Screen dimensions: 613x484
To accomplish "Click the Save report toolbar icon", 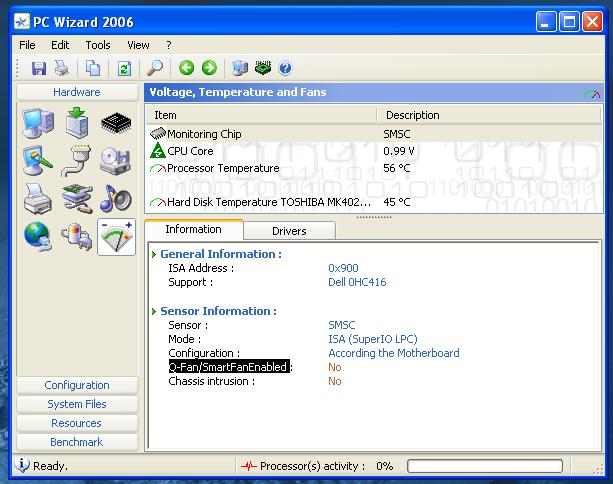I will click(x=39, y=68).
